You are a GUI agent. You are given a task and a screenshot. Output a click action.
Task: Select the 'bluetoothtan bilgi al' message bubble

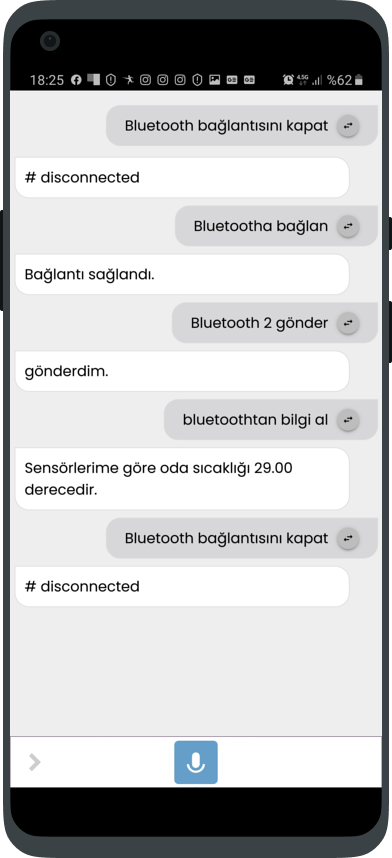point(270,420)
